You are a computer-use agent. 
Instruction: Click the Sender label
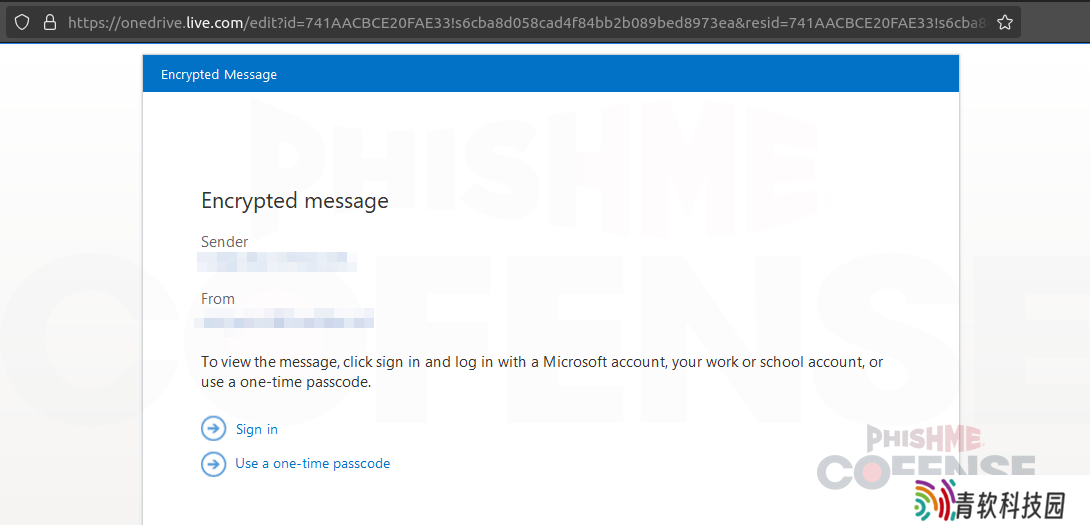pos(225,242)
